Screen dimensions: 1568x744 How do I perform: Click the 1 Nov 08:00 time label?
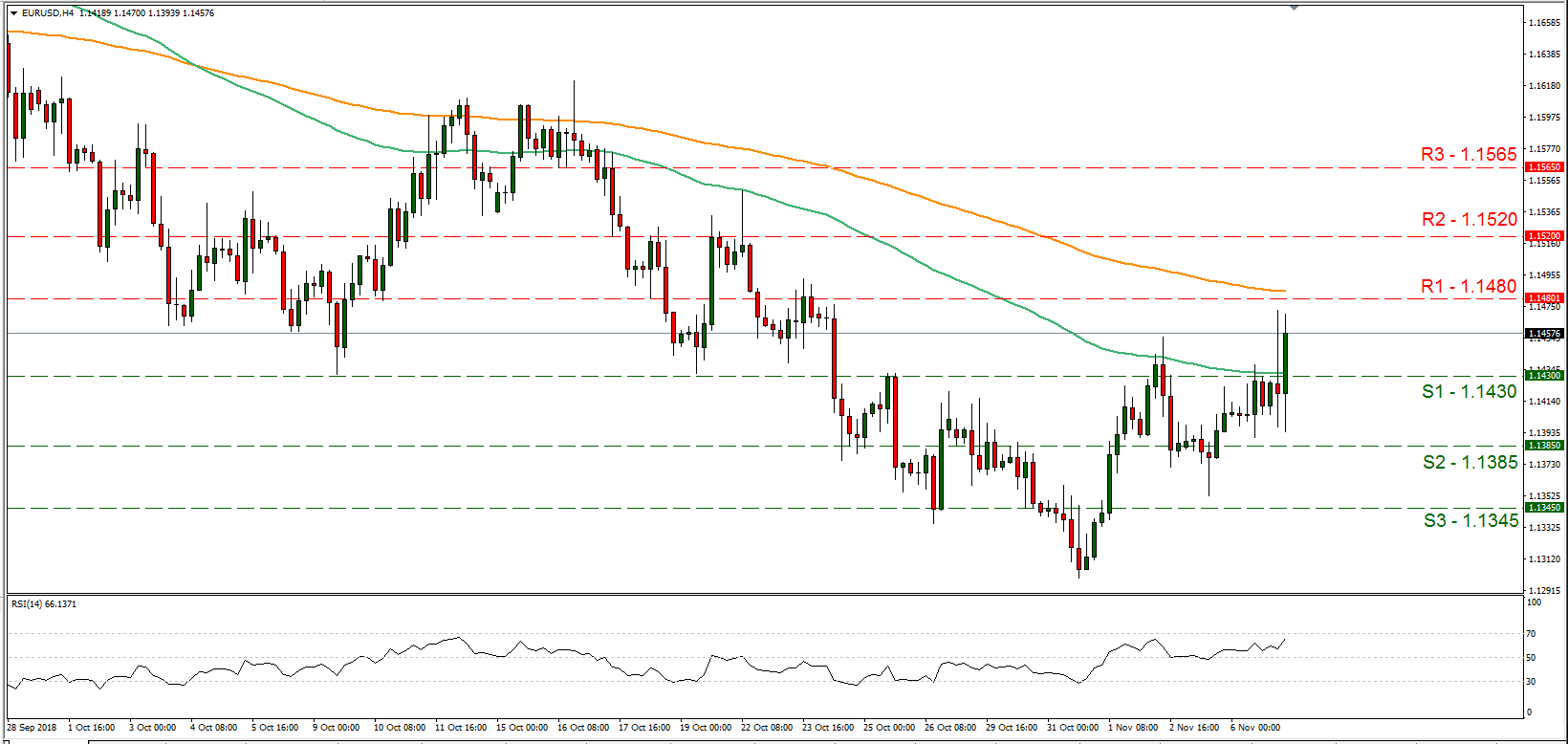click(x=1134, y=728)
